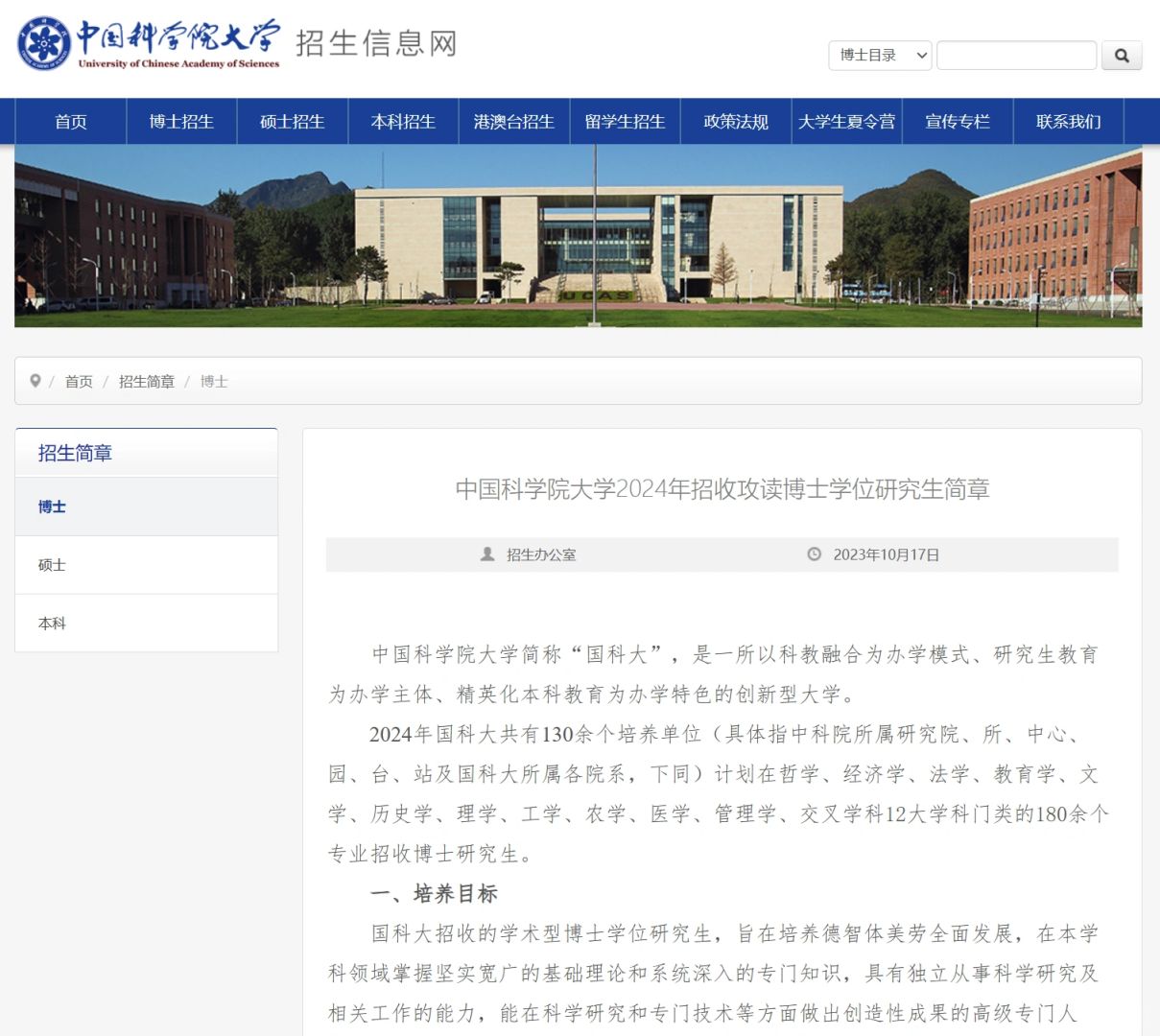Screen dimensions: 1160x1036
Task: Select 本科 in the sidebar
Action: coord(147,624)
